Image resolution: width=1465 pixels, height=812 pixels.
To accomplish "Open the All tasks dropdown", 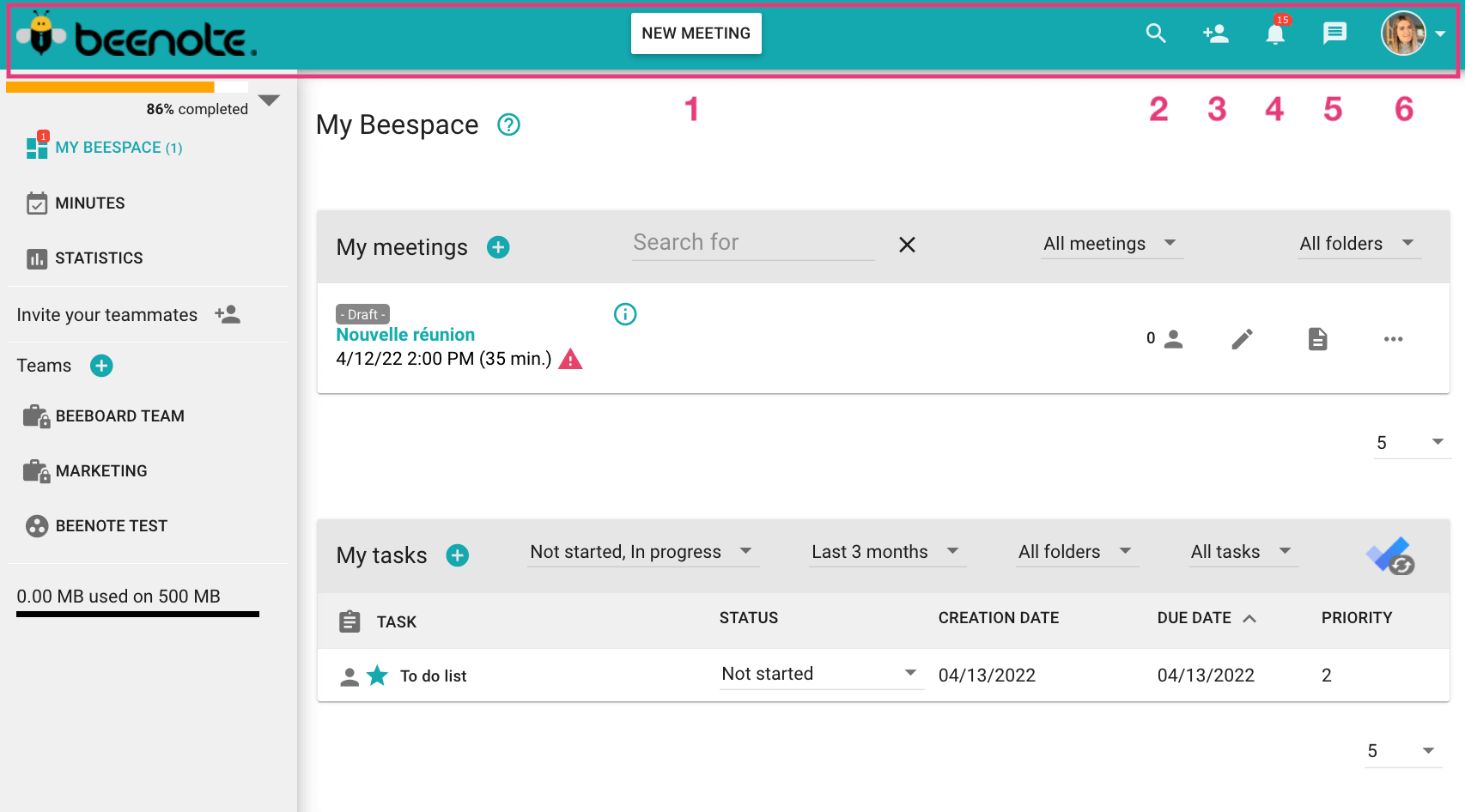I will click(1243, 552).
